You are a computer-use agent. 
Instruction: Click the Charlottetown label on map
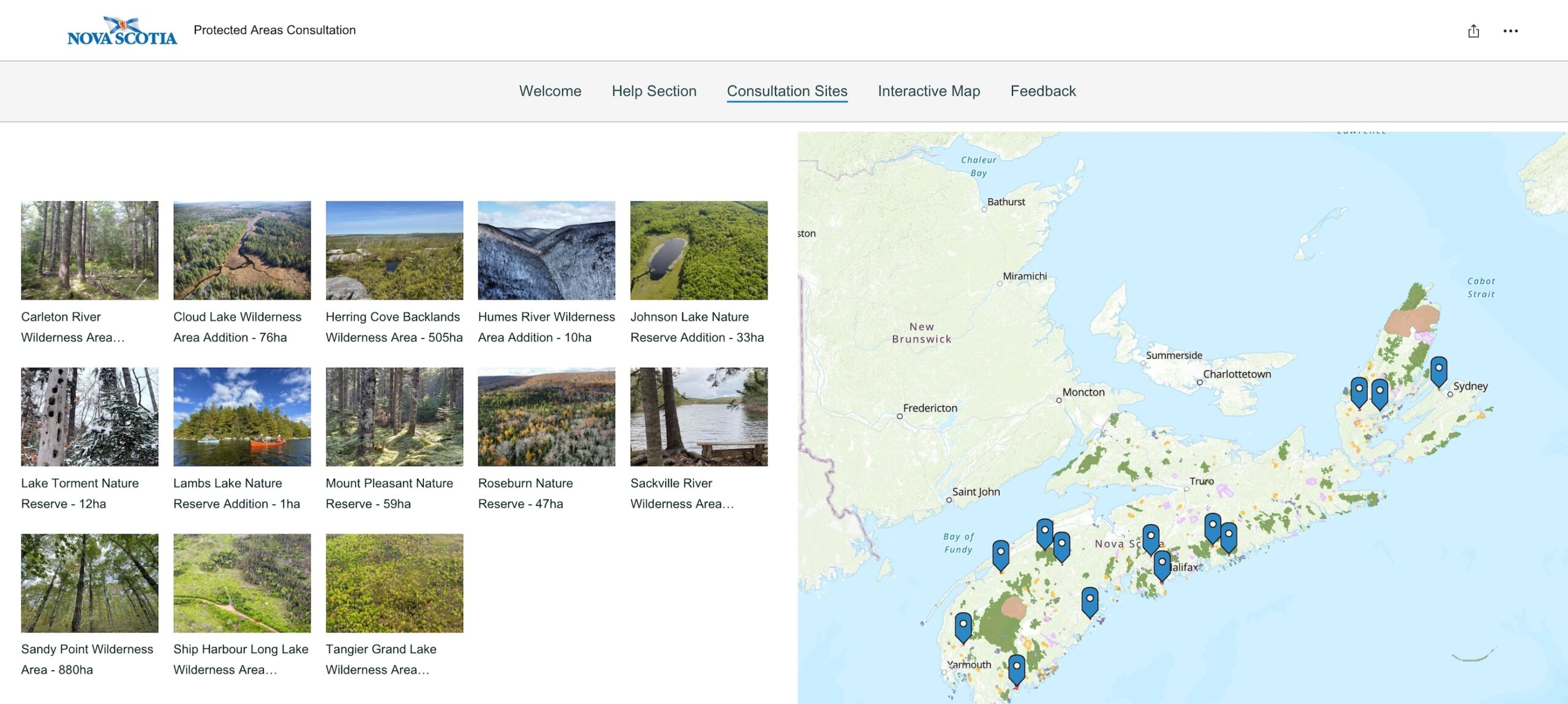click(1237, 374)
